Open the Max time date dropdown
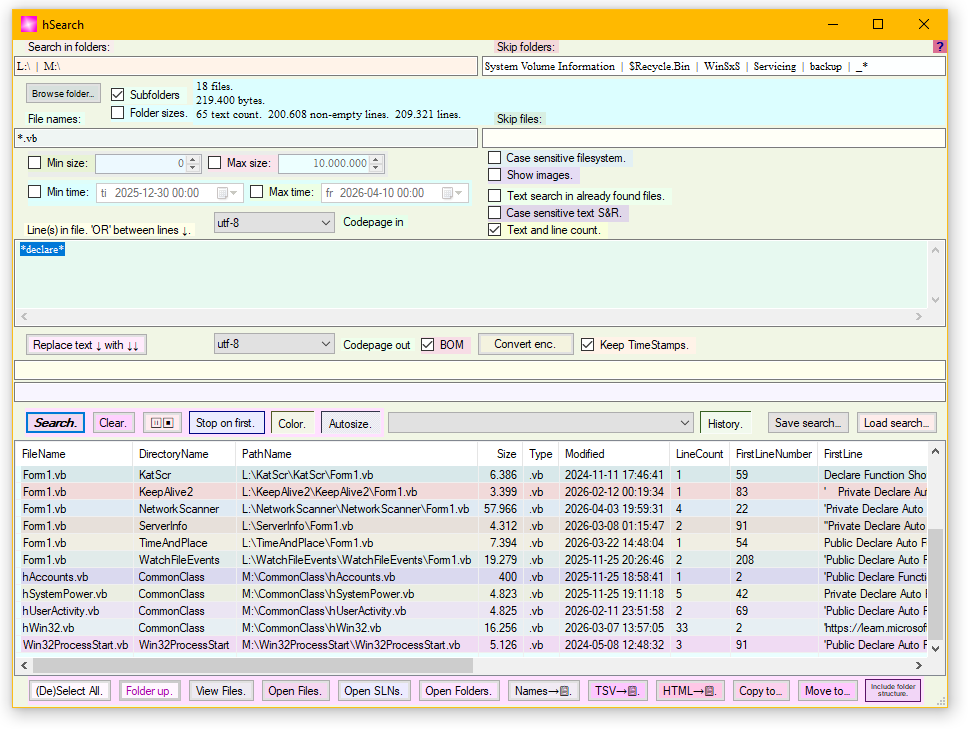This screenshot has height=729, width=968. click(459, 193)
